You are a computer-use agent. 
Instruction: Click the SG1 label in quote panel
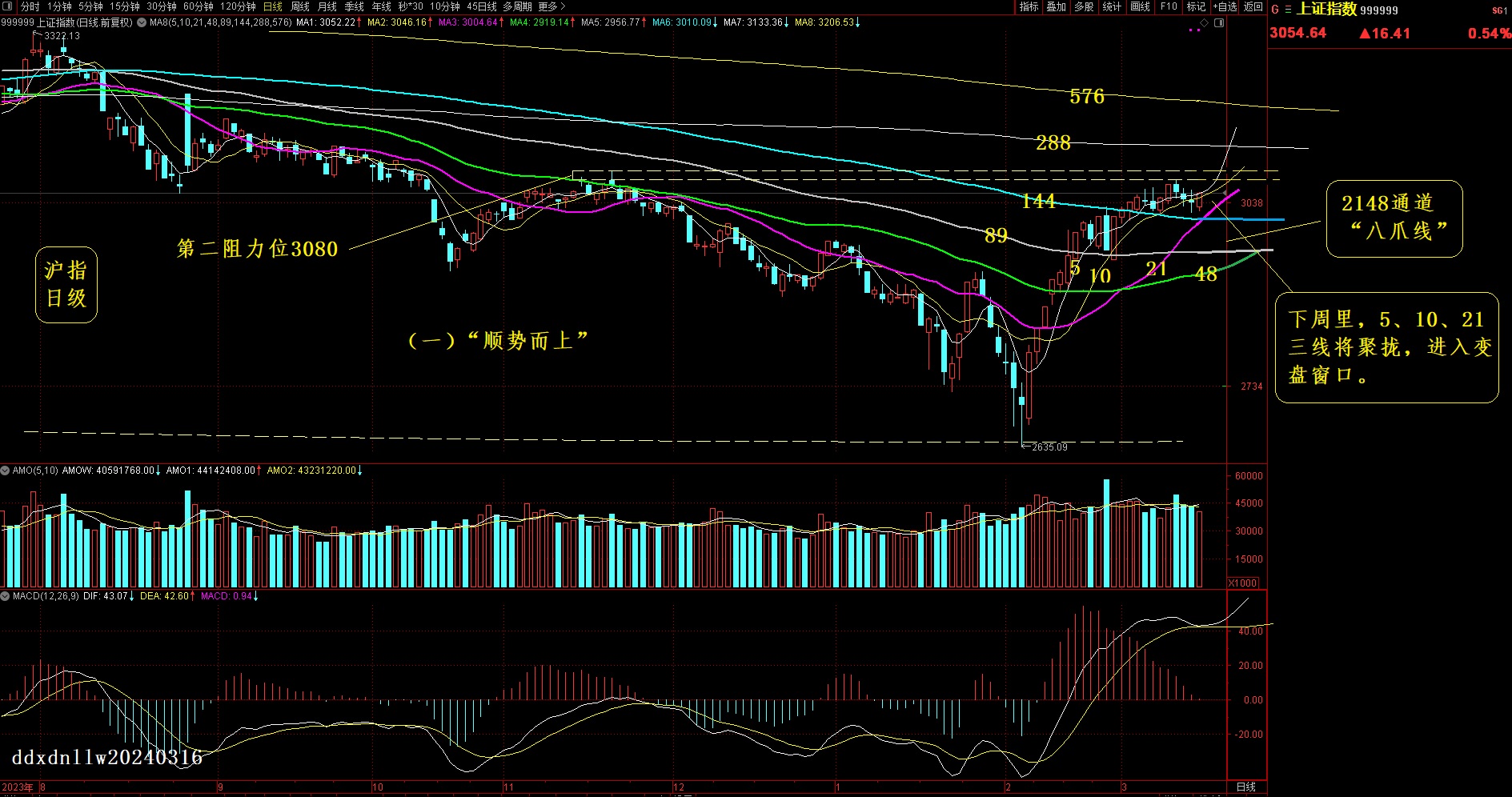(1499, 10)
